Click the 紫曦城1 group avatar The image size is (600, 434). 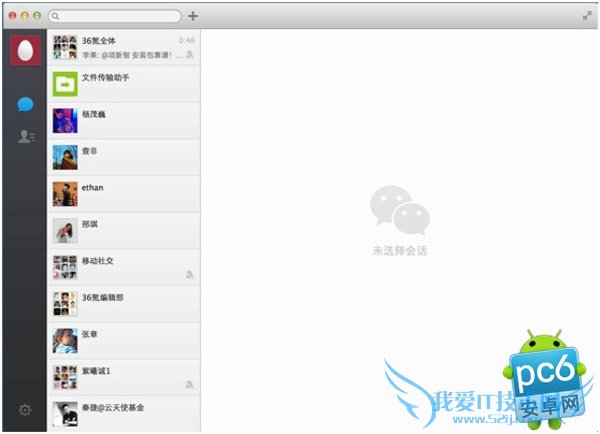click(x=65, y=377)
